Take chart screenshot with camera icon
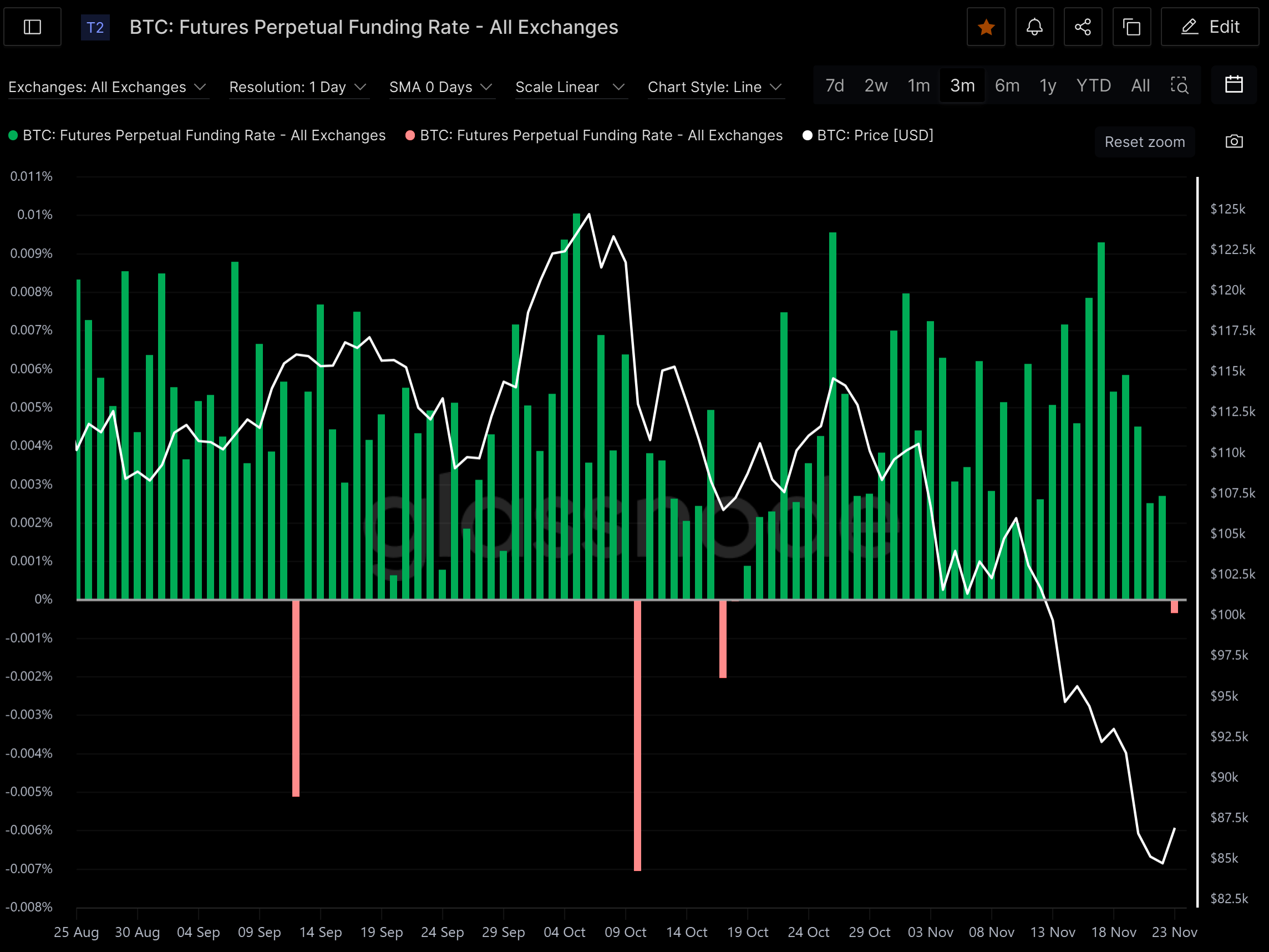The height and width of the screenshot is (952, 1269). [x=1234, y=141]
